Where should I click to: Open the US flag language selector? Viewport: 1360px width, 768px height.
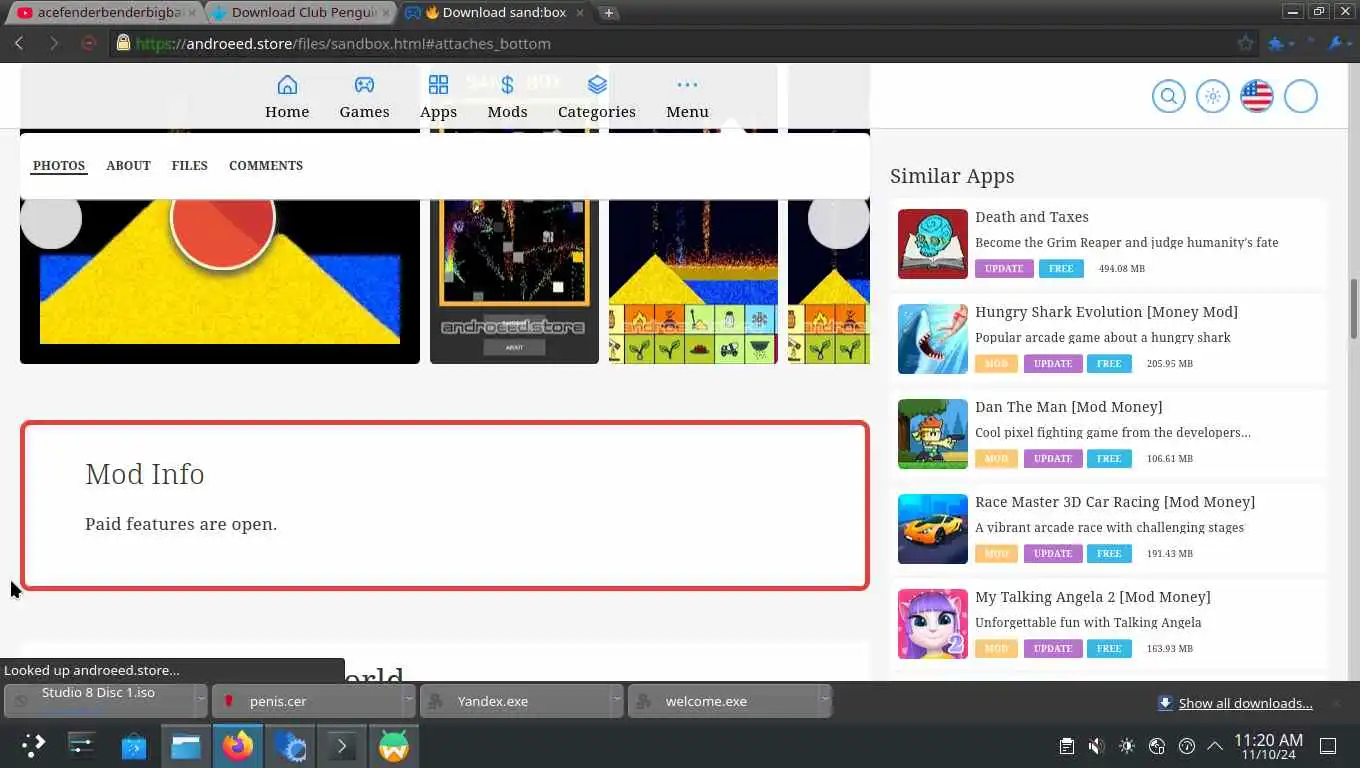point(1256,96)
